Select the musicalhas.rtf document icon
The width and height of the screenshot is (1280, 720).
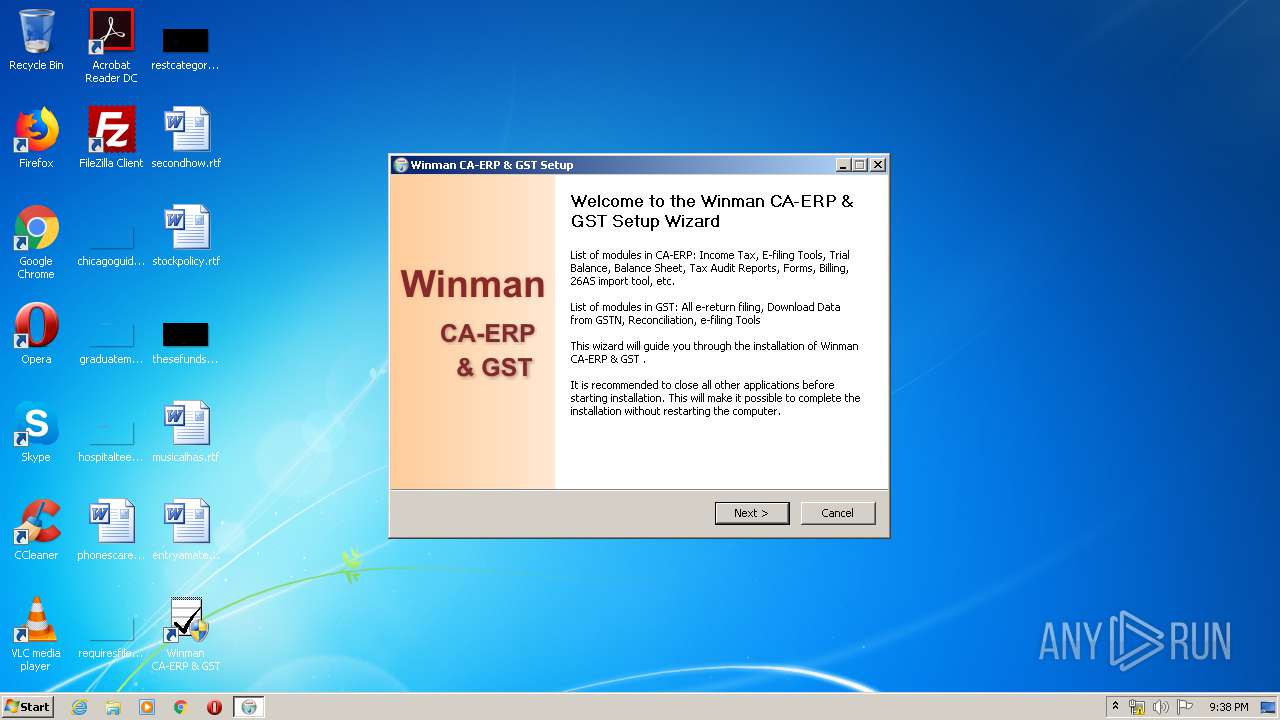[186, 432]
